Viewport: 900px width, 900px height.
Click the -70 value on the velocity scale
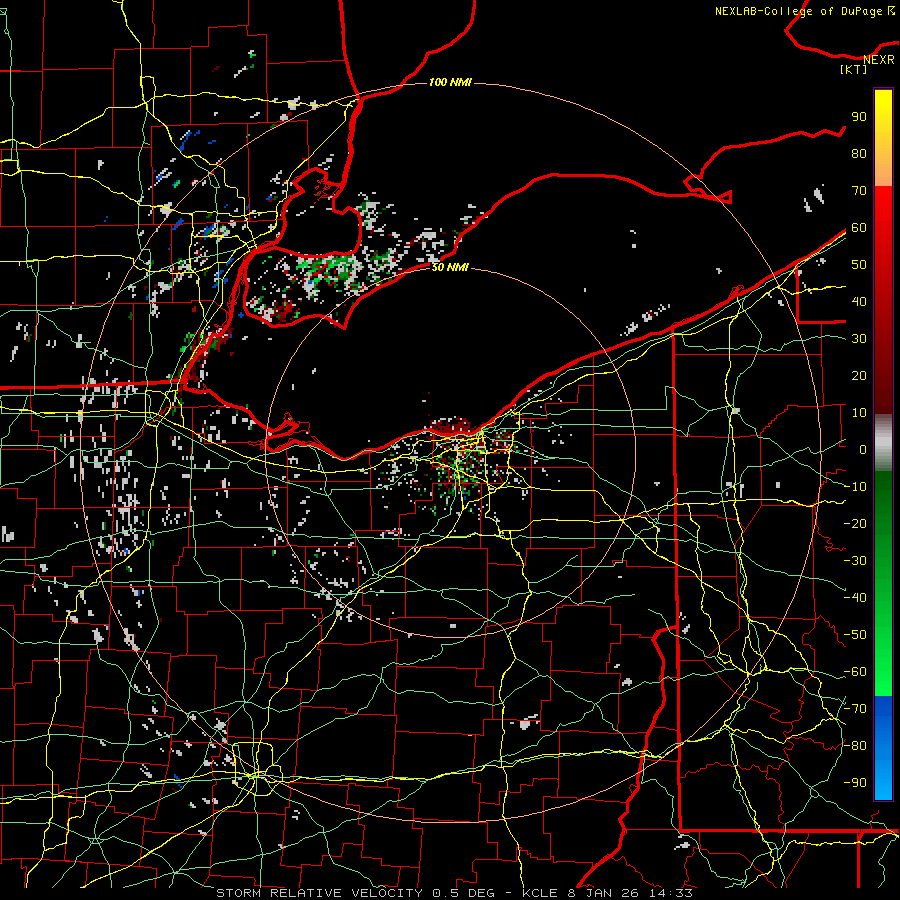pyautogui.click(x=855, y=709)
